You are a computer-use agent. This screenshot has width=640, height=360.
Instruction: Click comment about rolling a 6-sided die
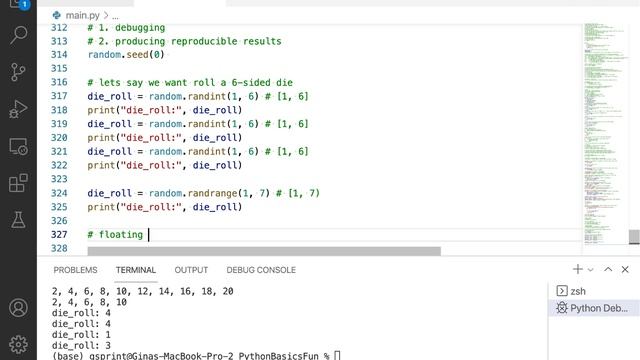190,82
